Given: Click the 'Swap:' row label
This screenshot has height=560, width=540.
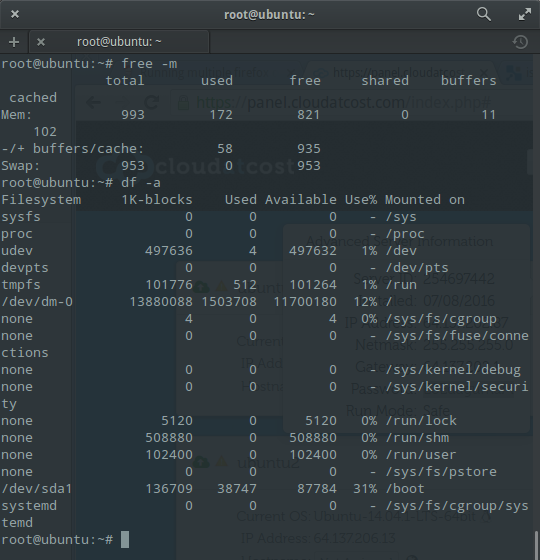Looking at the screenshot, I should 20,166.
